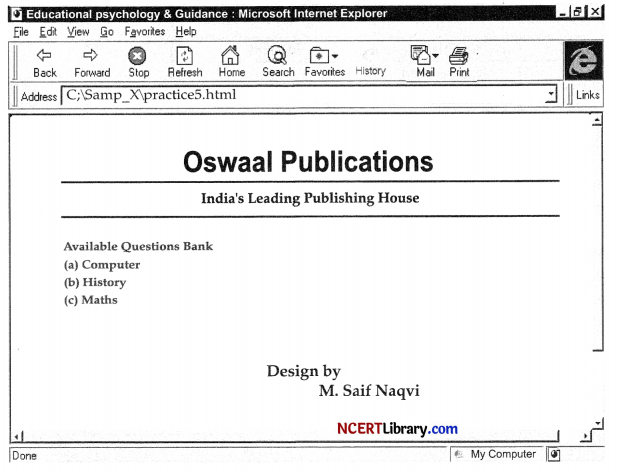Open the File menu
This screenshot has width=626, height=471.
(21, 32)
